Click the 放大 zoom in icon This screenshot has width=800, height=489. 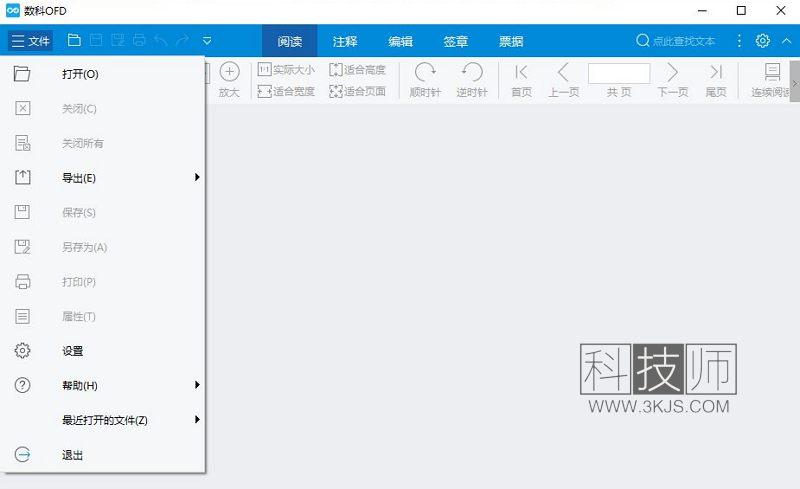pos(229,80)
